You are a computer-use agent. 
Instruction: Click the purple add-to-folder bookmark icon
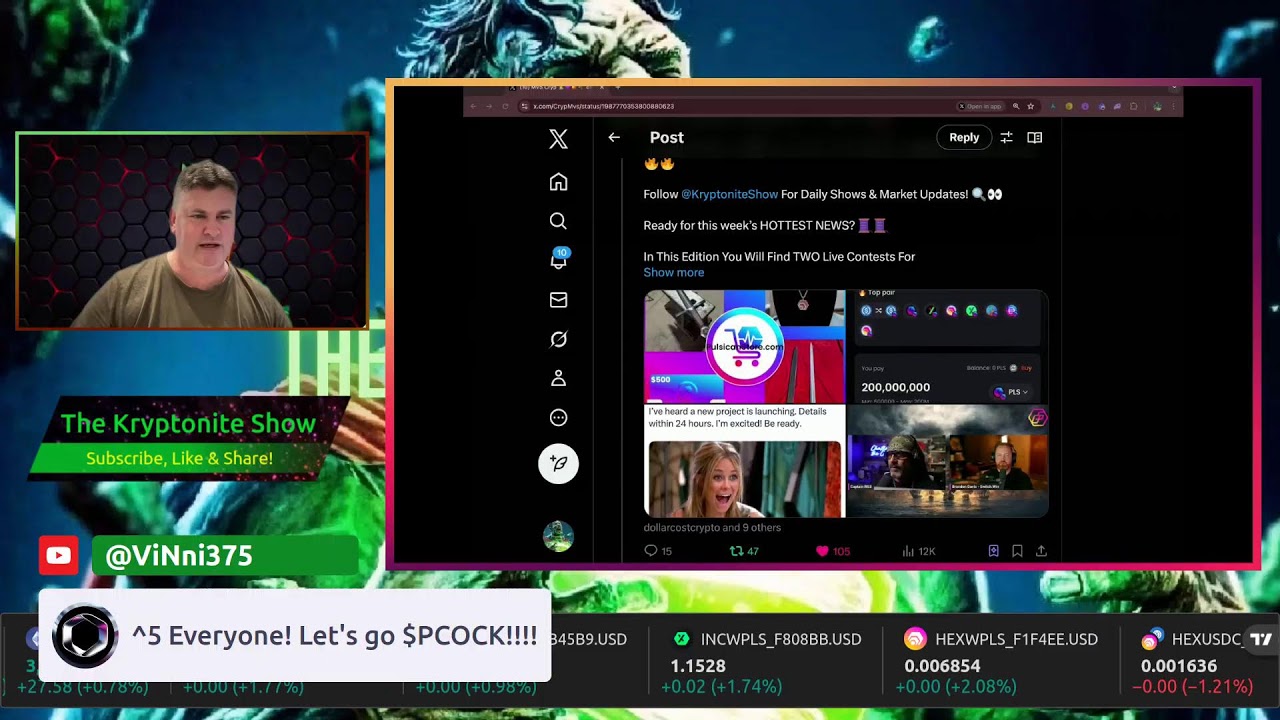993,551
